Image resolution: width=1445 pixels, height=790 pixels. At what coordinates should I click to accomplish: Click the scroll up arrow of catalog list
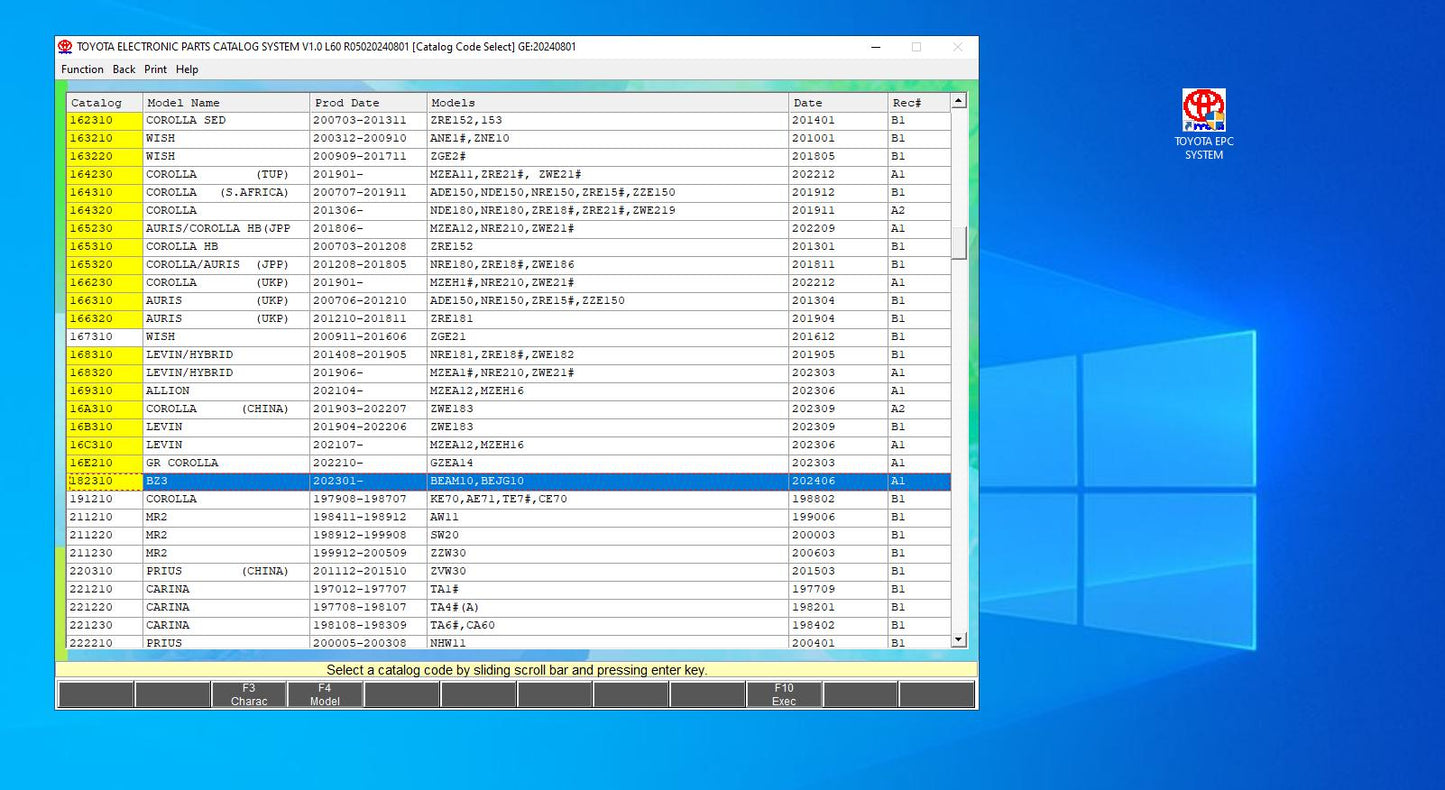point(959,101)
